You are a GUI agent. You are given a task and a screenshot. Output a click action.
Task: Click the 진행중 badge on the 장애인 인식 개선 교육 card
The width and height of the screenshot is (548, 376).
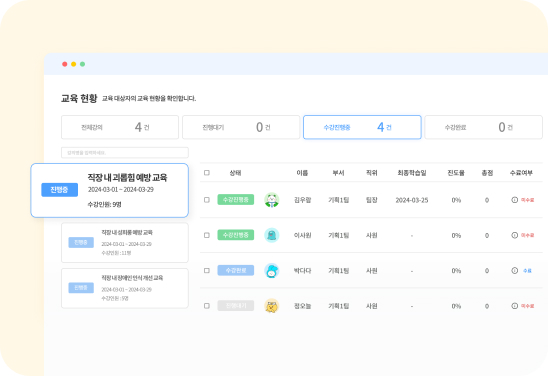(x=81, y=288)
